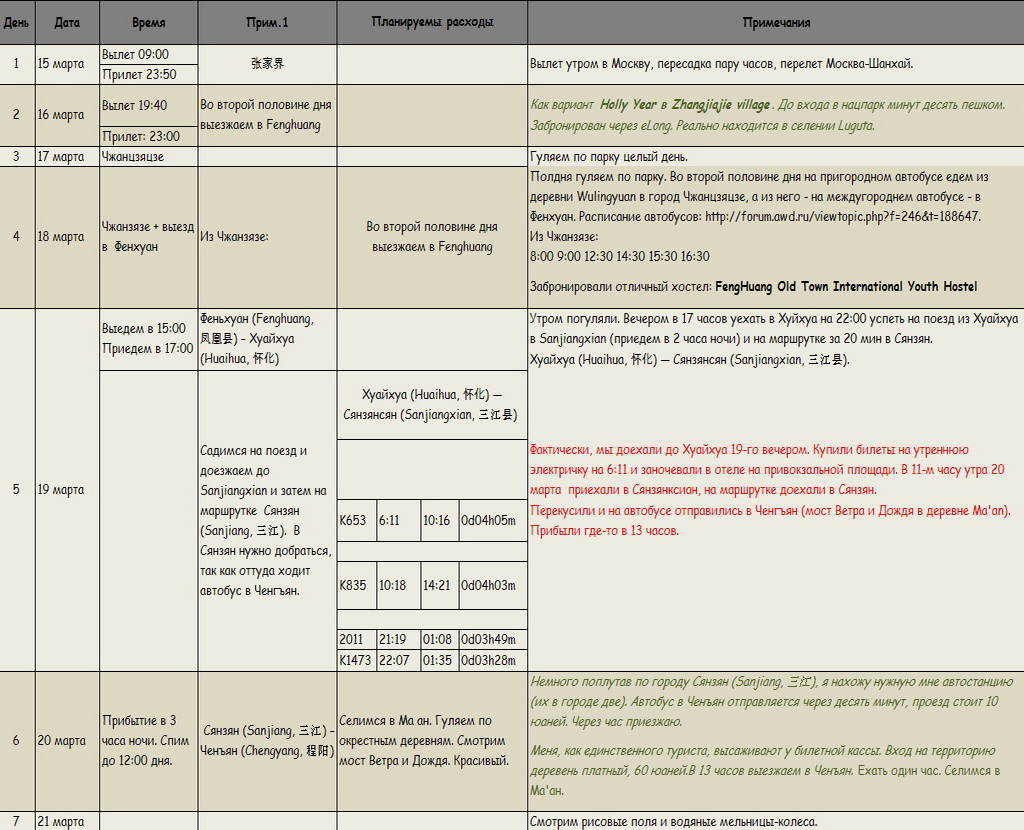Select the train number "K835" cell
1024x830 pixels.
pos(357,586)
